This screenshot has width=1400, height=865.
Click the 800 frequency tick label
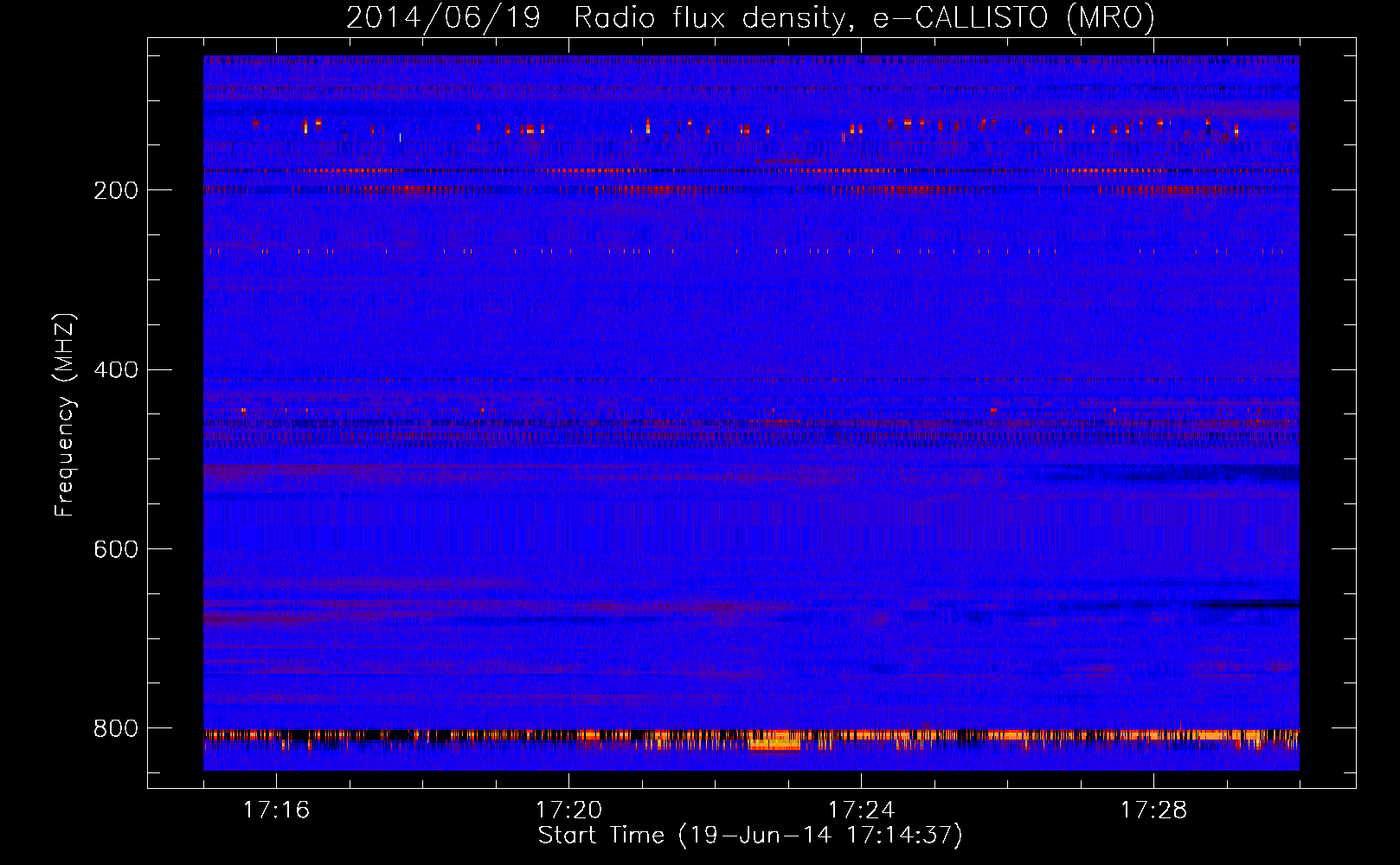pos(116,729)
